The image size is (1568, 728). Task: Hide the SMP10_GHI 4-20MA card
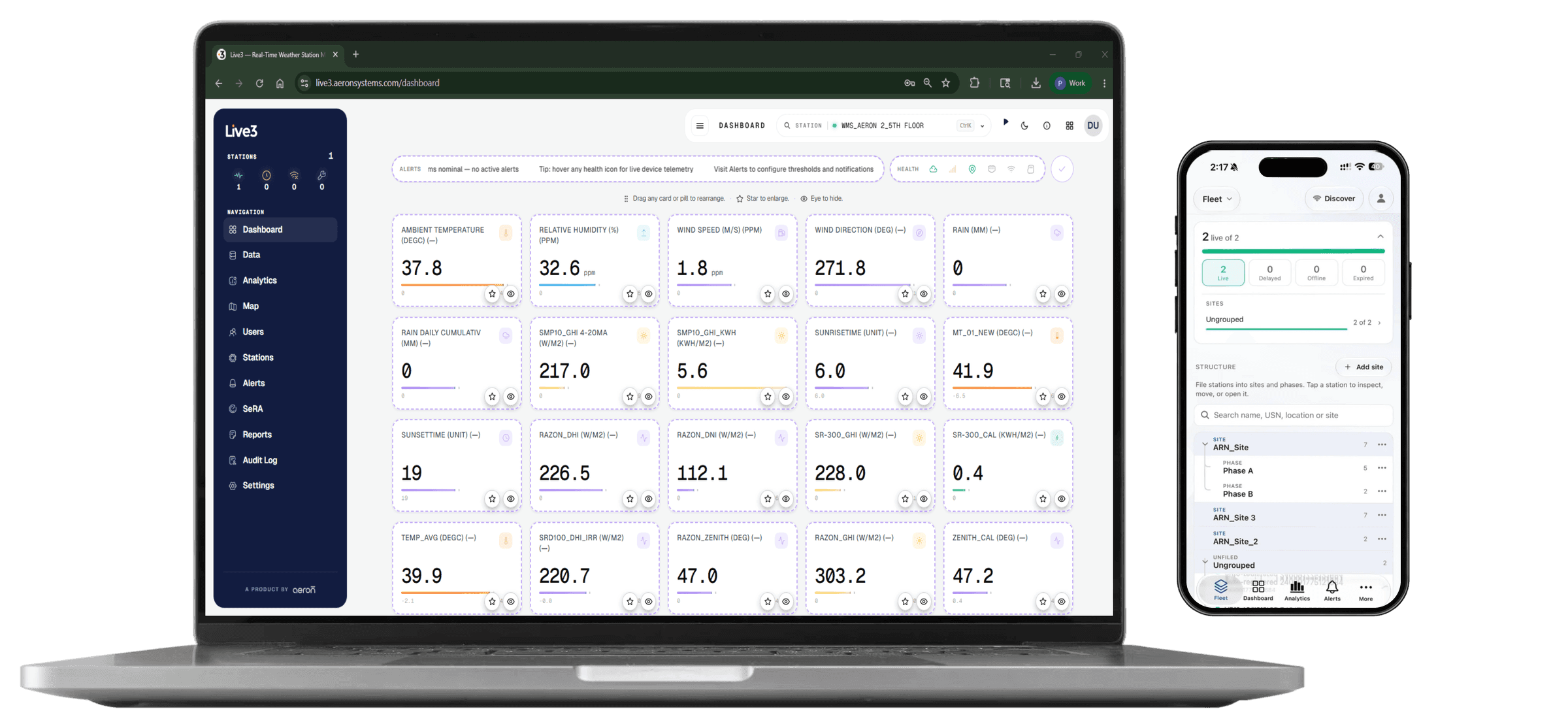[x=648, y=397]
